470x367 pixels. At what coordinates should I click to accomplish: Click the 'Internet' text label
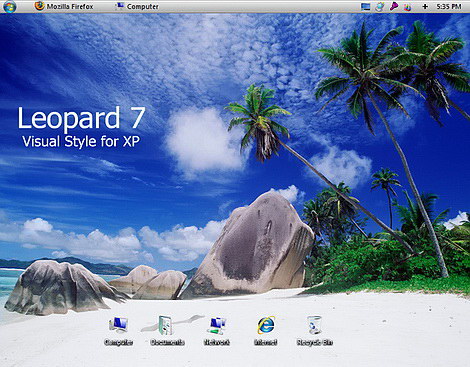coord(266,342)
